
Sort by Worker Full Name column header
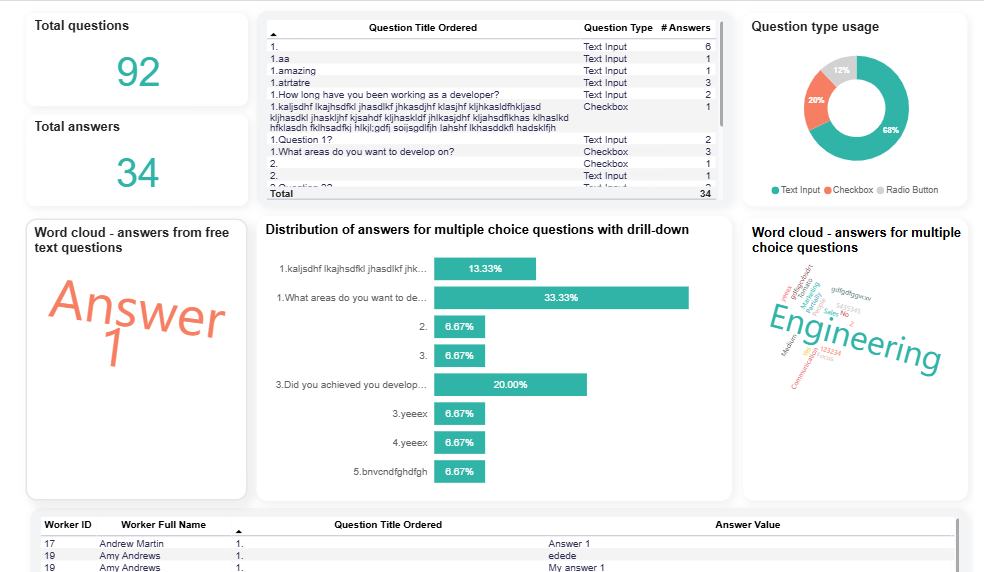pyautogui.click(x=163, y=524)
